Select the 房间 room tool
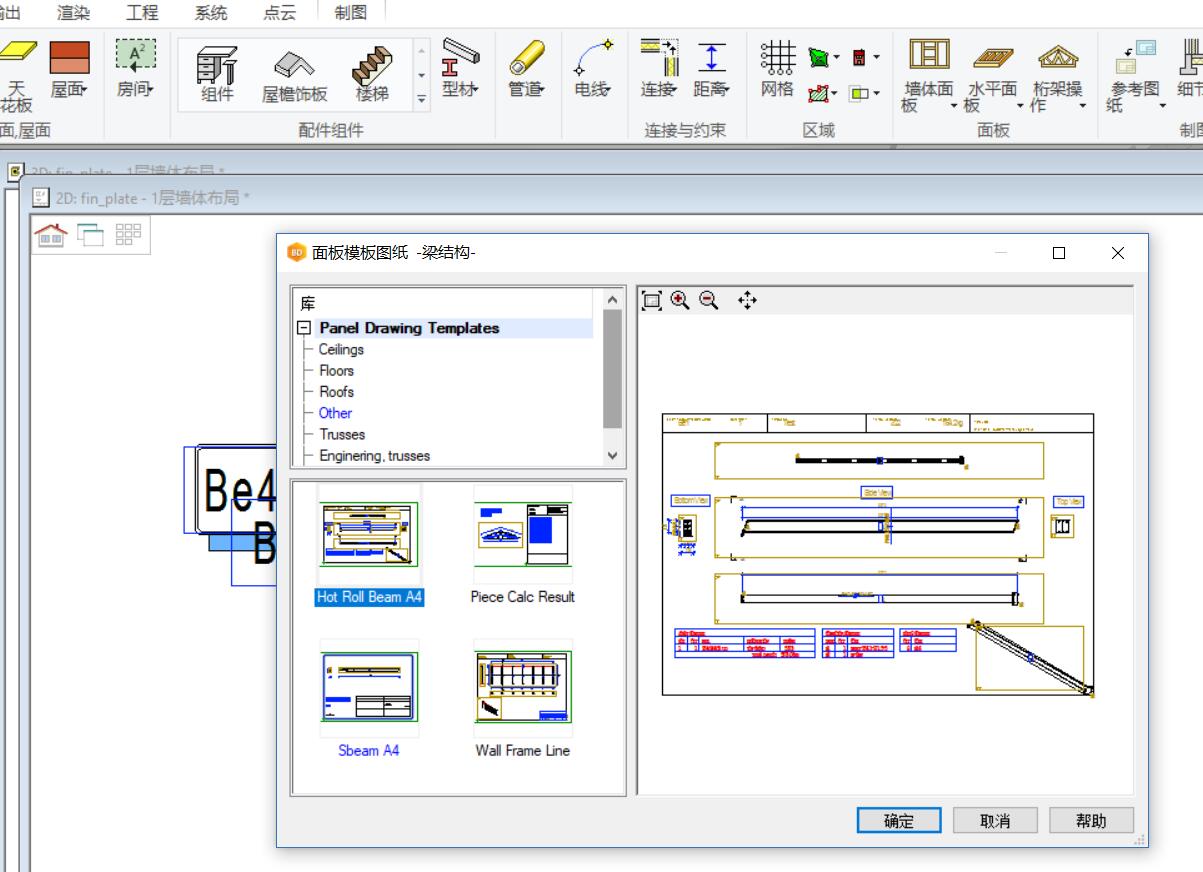 tap(135, 70)
